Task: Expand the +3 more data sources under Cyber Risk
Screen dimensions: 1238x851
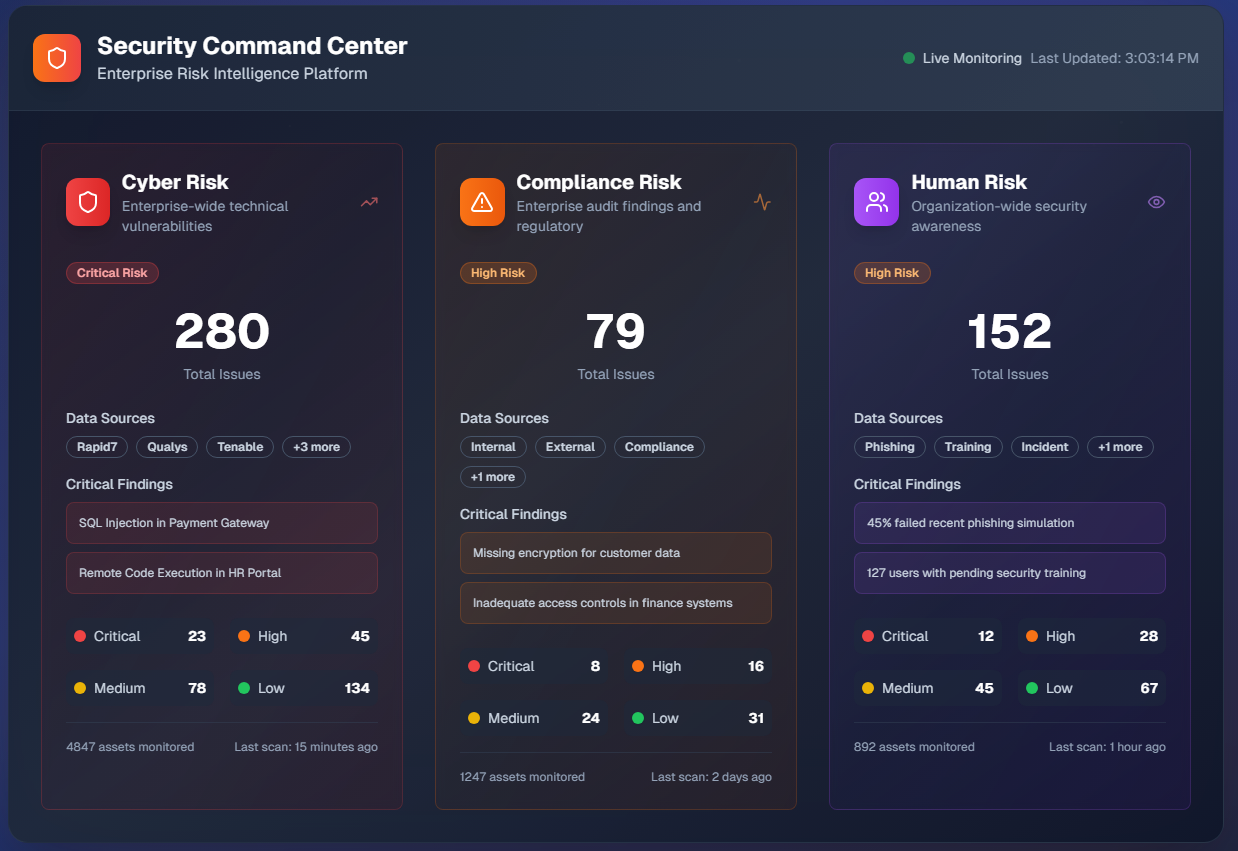Action: pyautogui.click(x=316, y=447)
